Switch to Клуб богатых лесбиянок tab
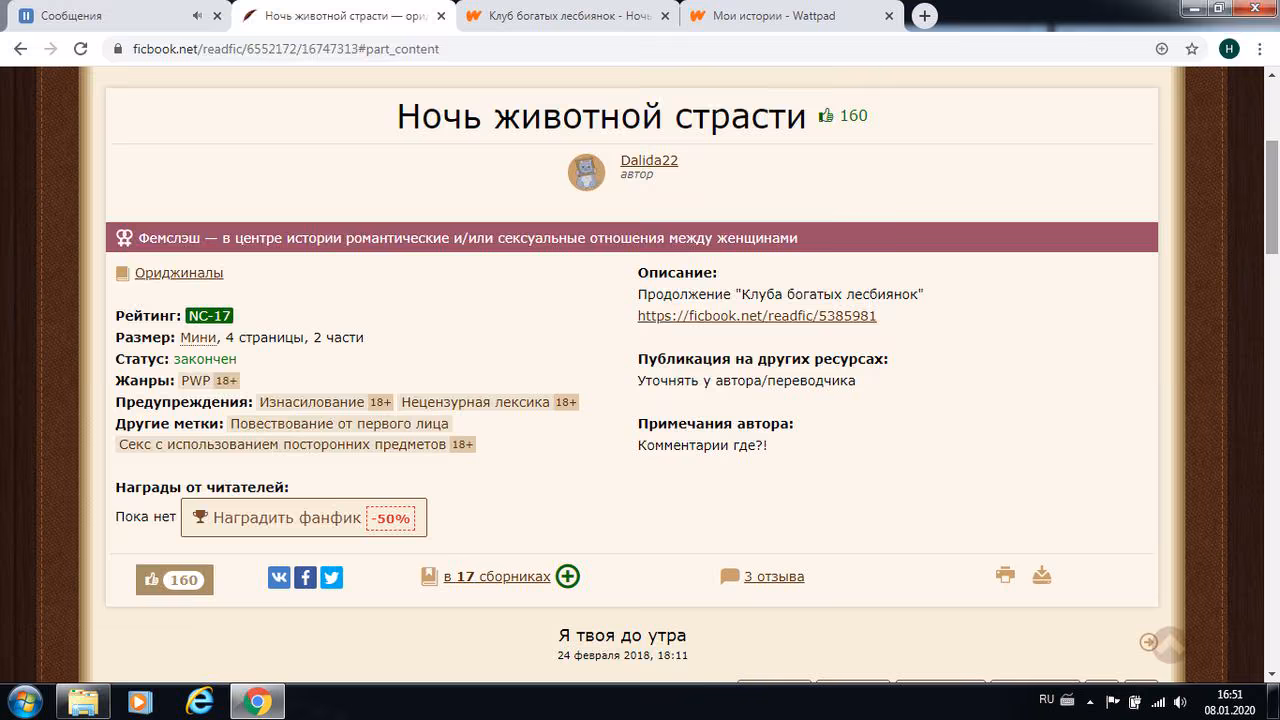This screenshot has height=720, width=1280. 567,16
